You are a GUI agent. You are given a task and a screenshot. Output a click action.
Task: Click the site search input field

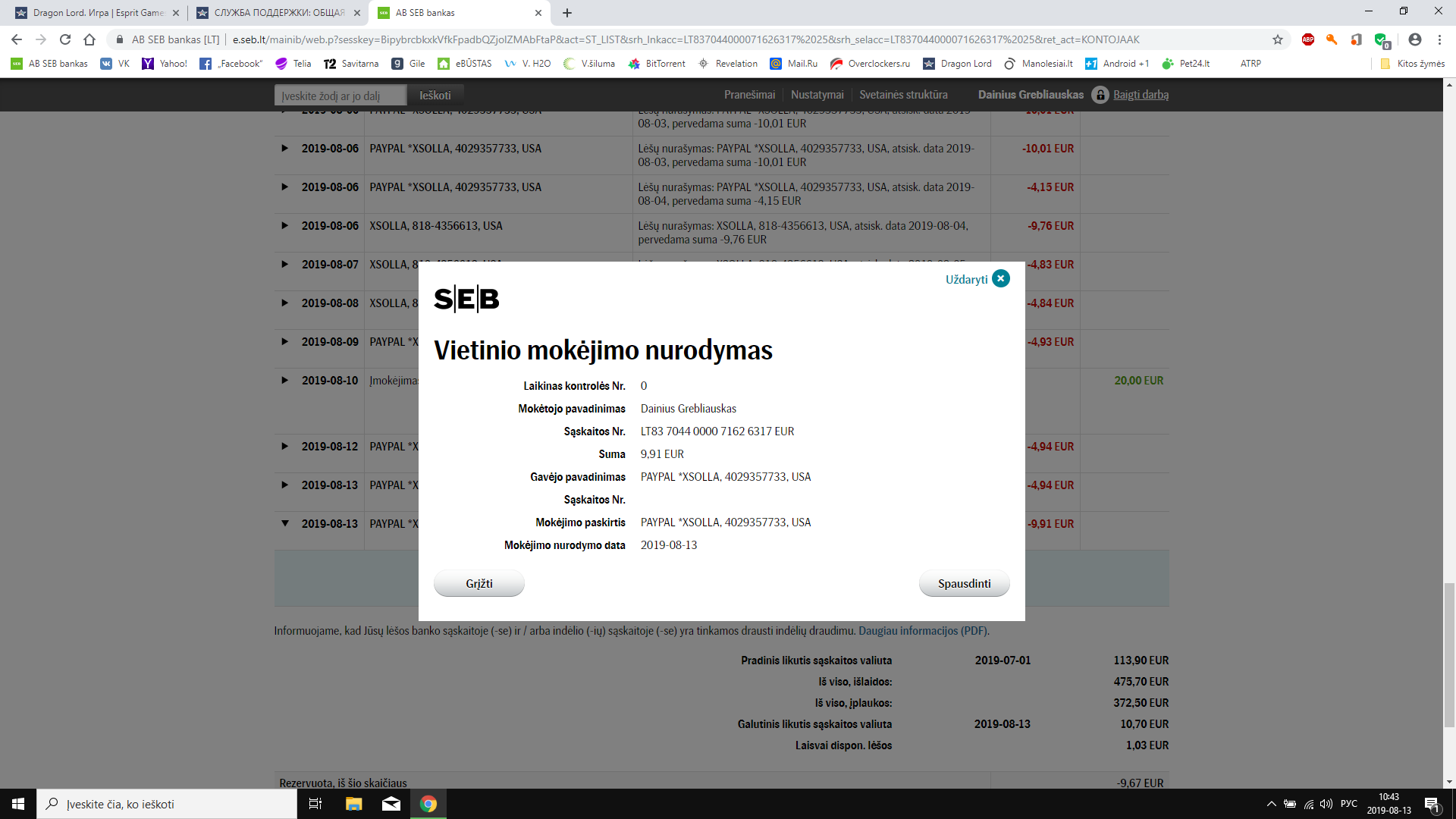(x=340, y=96)
